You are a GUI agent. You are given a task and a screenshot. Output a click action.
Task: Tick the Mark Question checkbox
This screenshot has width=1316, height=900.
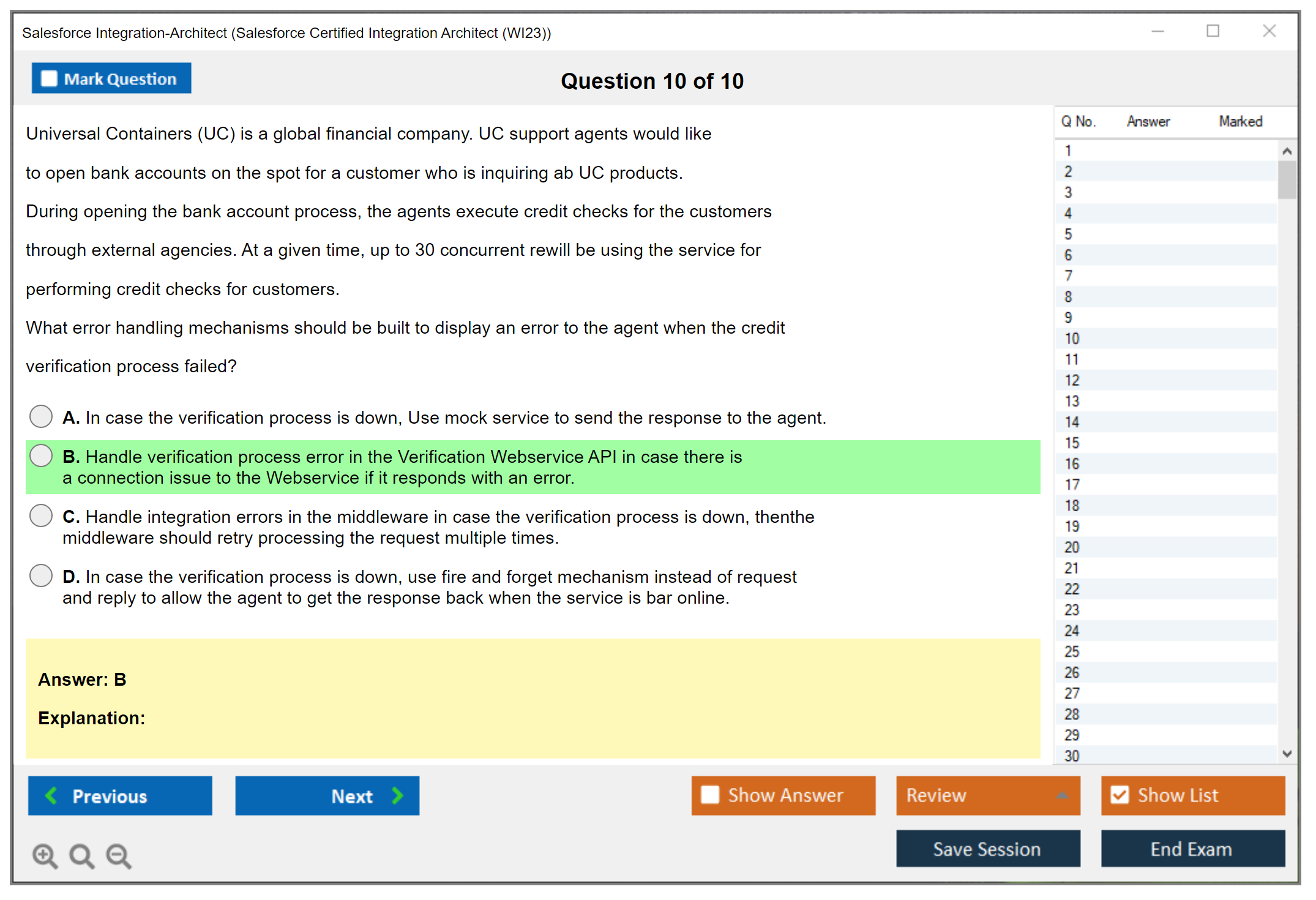click(x=49, y=79)
